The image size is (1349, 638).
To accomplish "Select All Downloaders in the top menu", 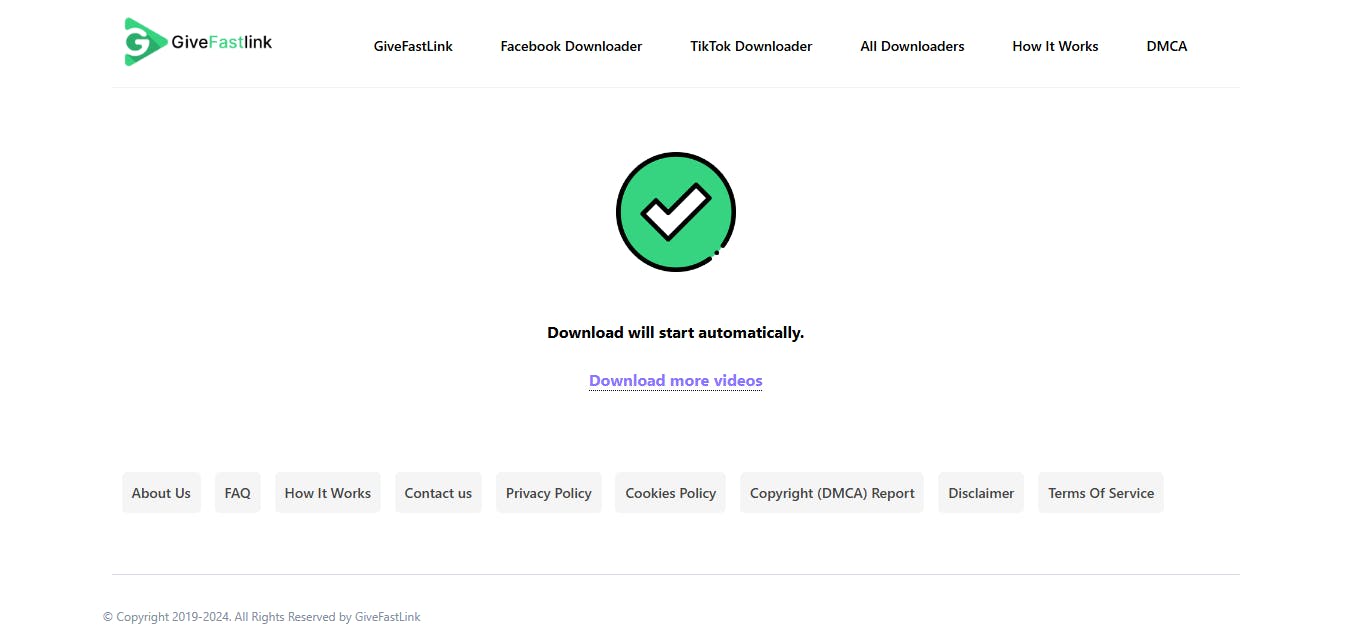I will (912, 46).
